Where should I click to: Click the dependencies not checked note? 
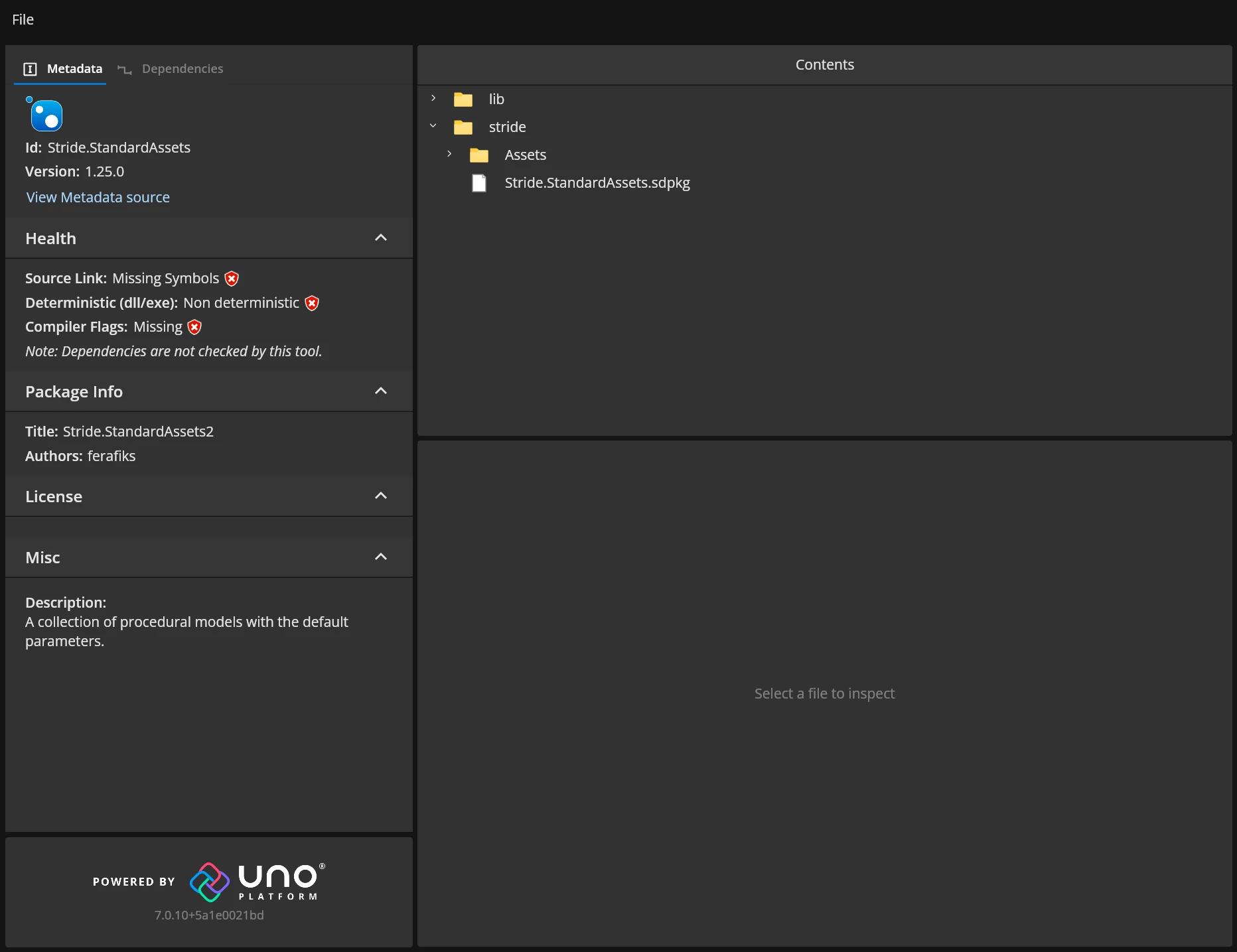pos(174,352)
